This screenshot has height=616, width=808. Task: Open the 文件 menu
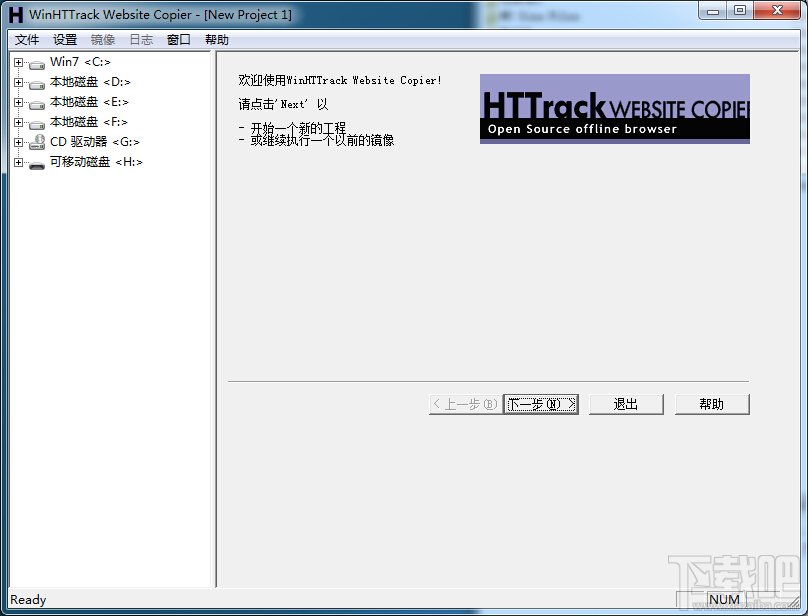pos(27,40)
